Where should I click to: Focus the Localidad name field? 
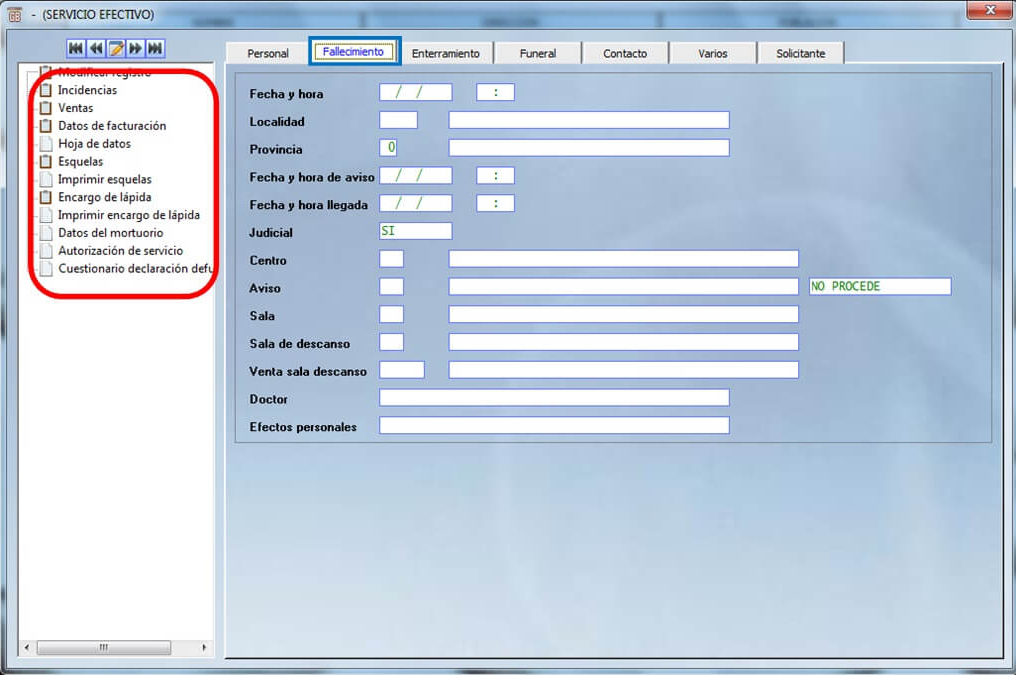pos(589,120)
